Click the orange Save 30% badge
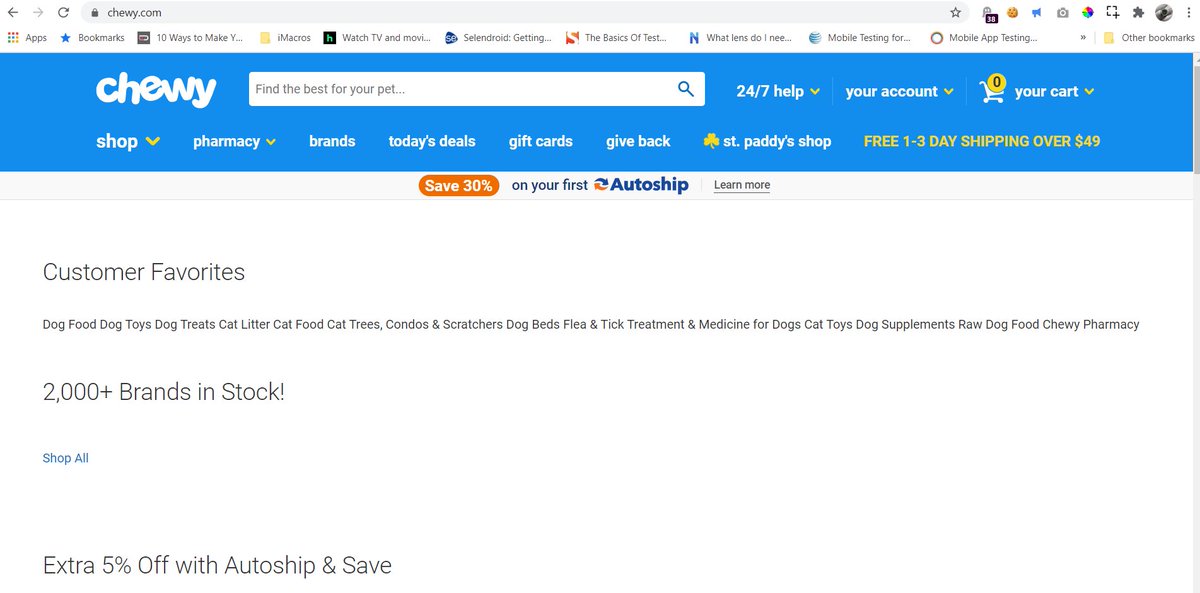Screen dimensions: 1200x593 pyautogui.click(x=459, y=185)
